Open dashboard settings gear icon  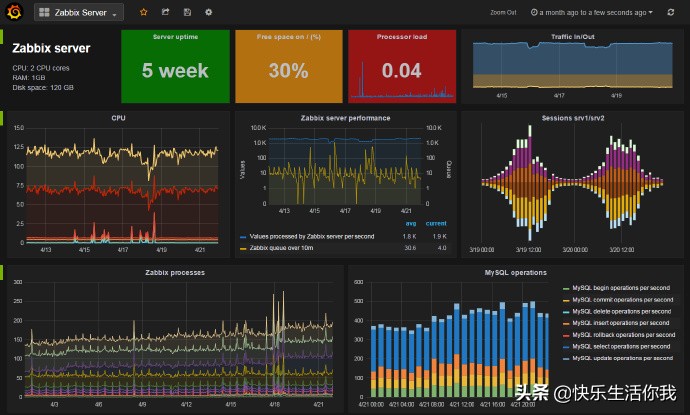(x=209, y=12)
